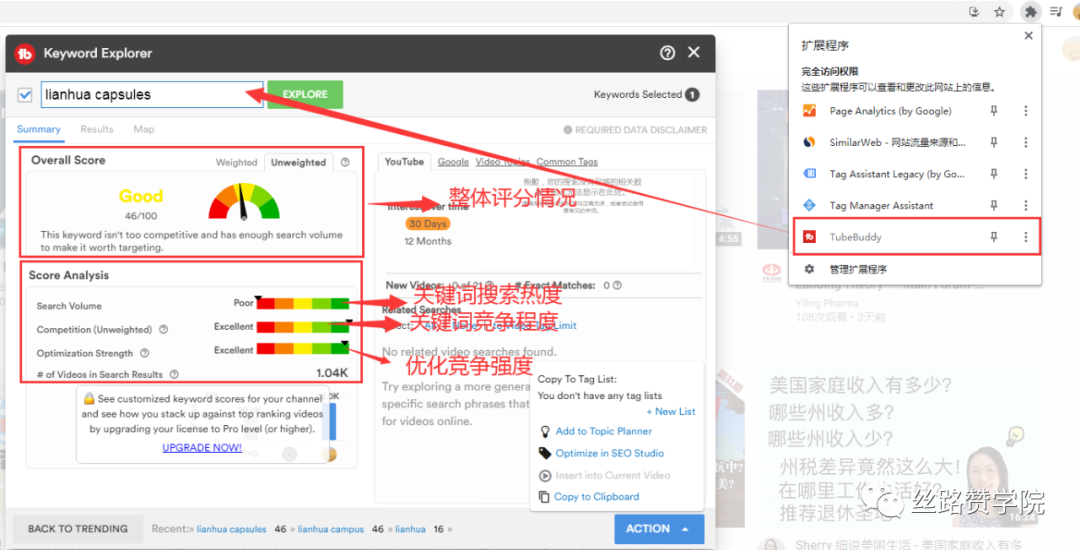Click the lightbulb Topic Planner icon
Viewport: 1080px width, 550px height.
[545, 432]
